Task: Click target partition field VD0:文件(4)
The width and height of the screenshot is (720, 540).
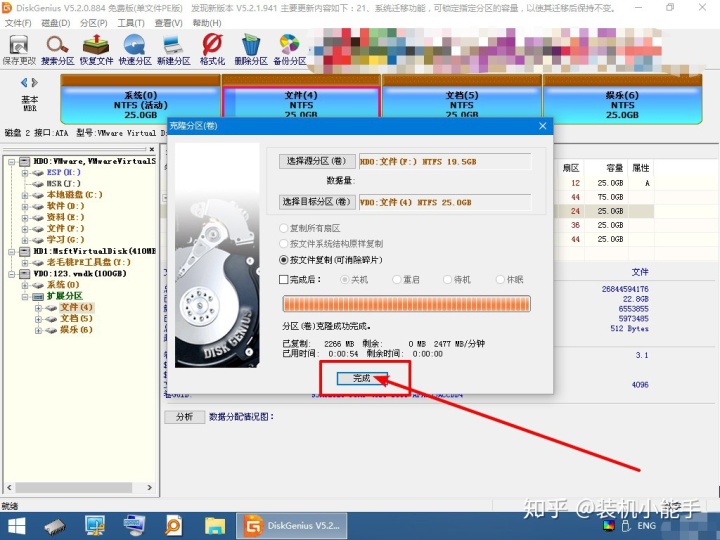Action: (445, 202)
